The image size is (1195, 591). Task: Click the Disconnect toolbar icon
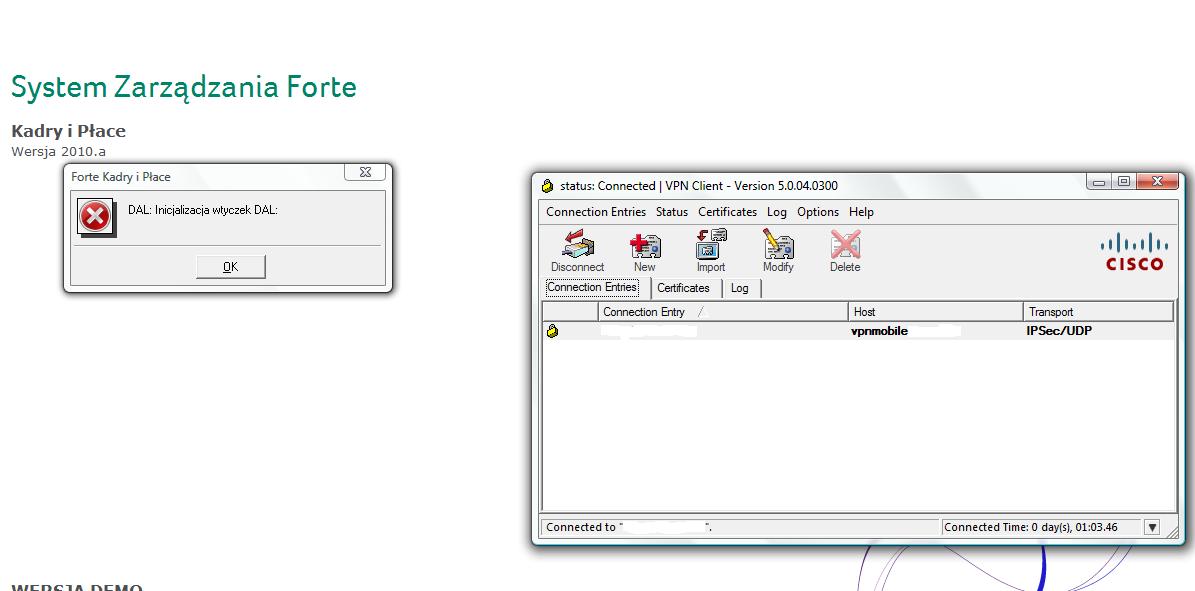pyautogui.click(x=577, y=246)
